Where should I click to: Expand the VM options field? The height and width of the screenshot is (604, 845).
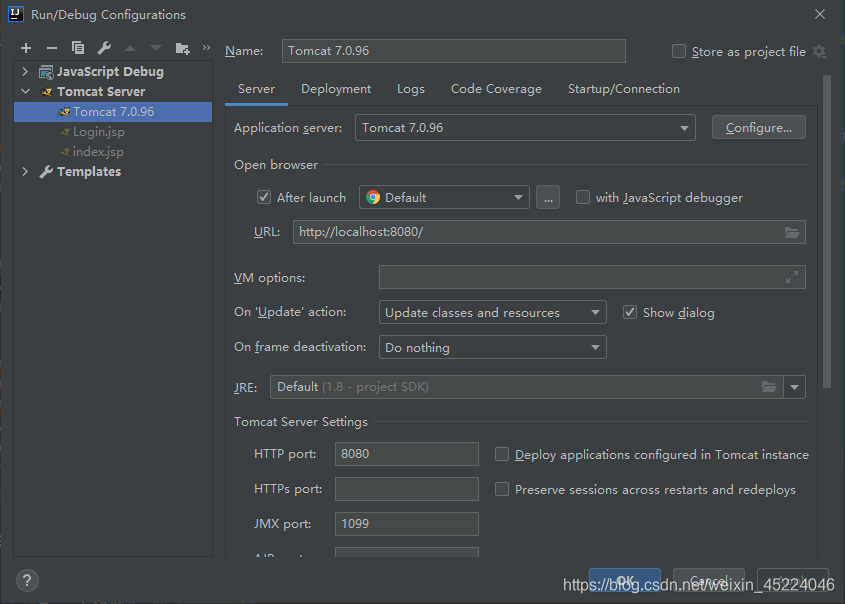[792, 277]
